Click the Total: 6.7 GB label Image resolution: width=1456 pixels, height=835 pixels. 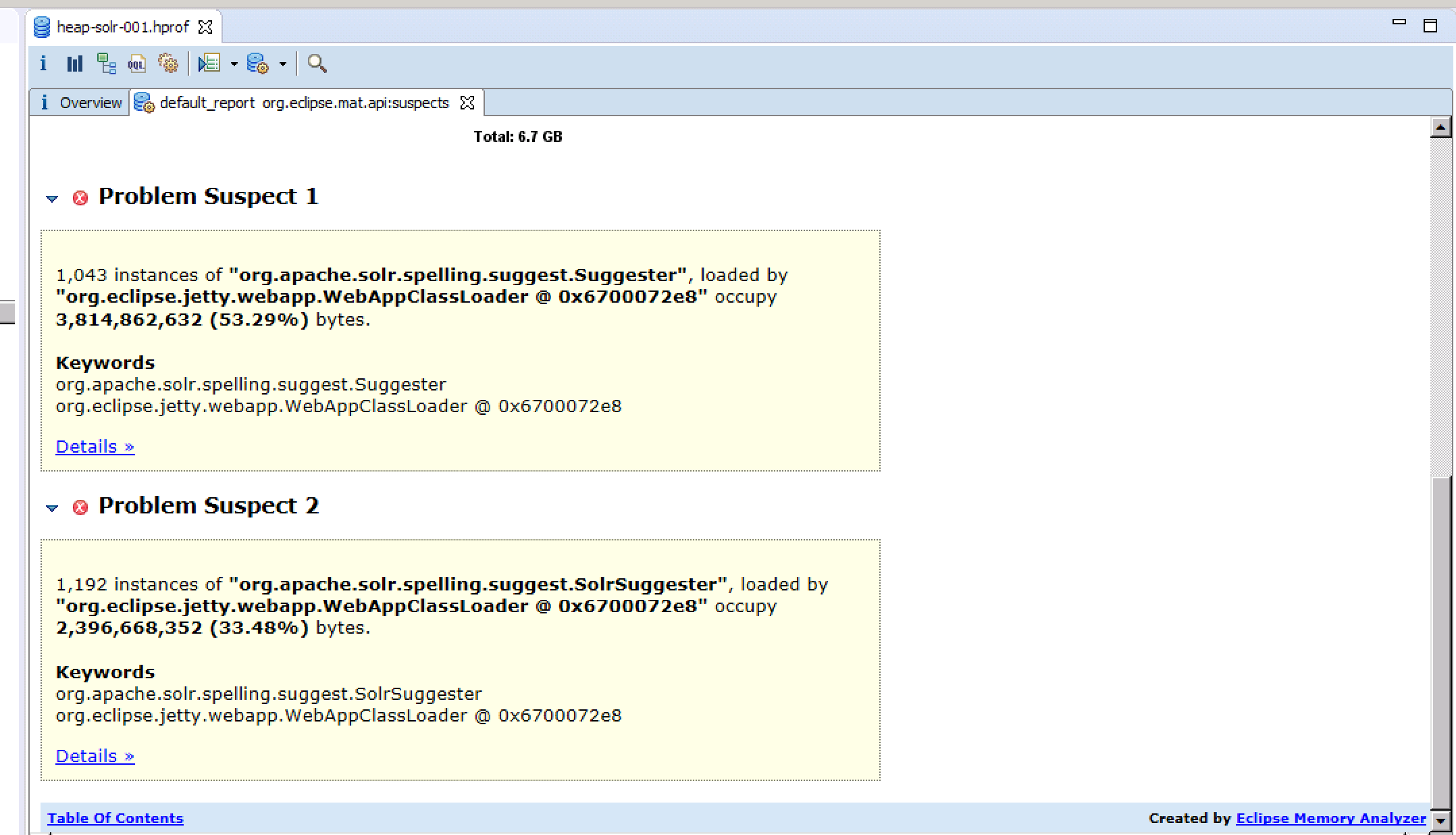[x=518, y=137]
